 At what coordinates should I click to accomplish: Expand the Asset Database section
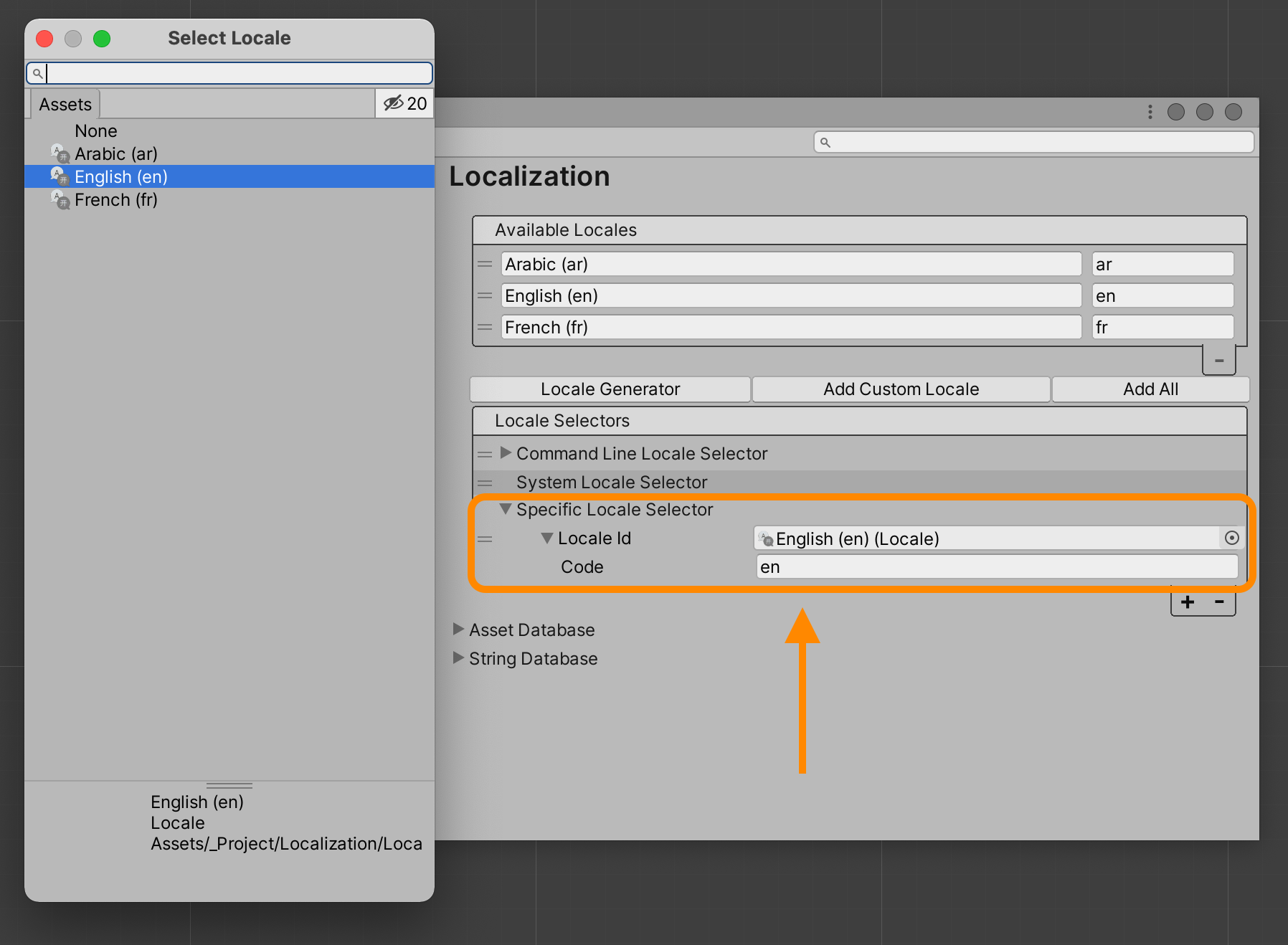click(x=458, y=630)
